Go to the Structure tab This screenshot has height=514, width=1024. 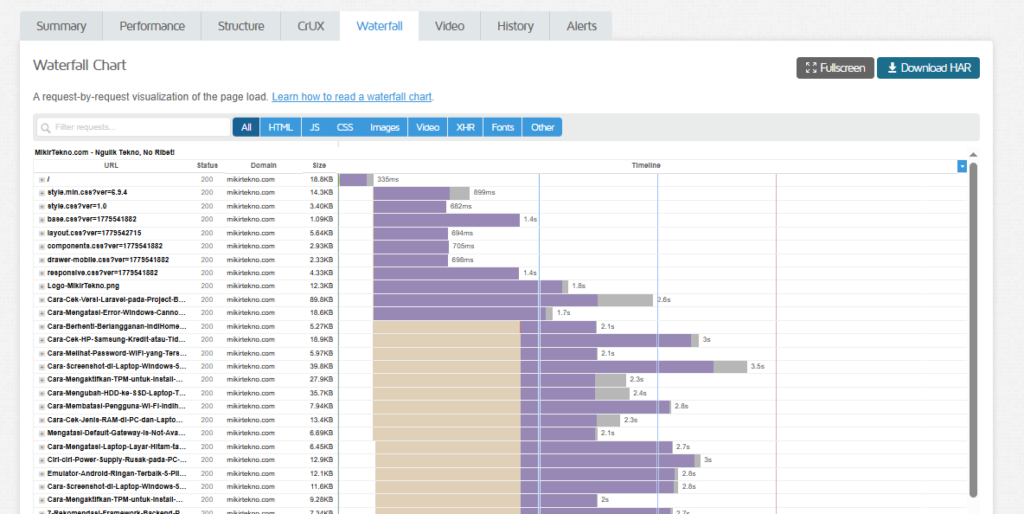pyautogui.click(x=241, y=26)
